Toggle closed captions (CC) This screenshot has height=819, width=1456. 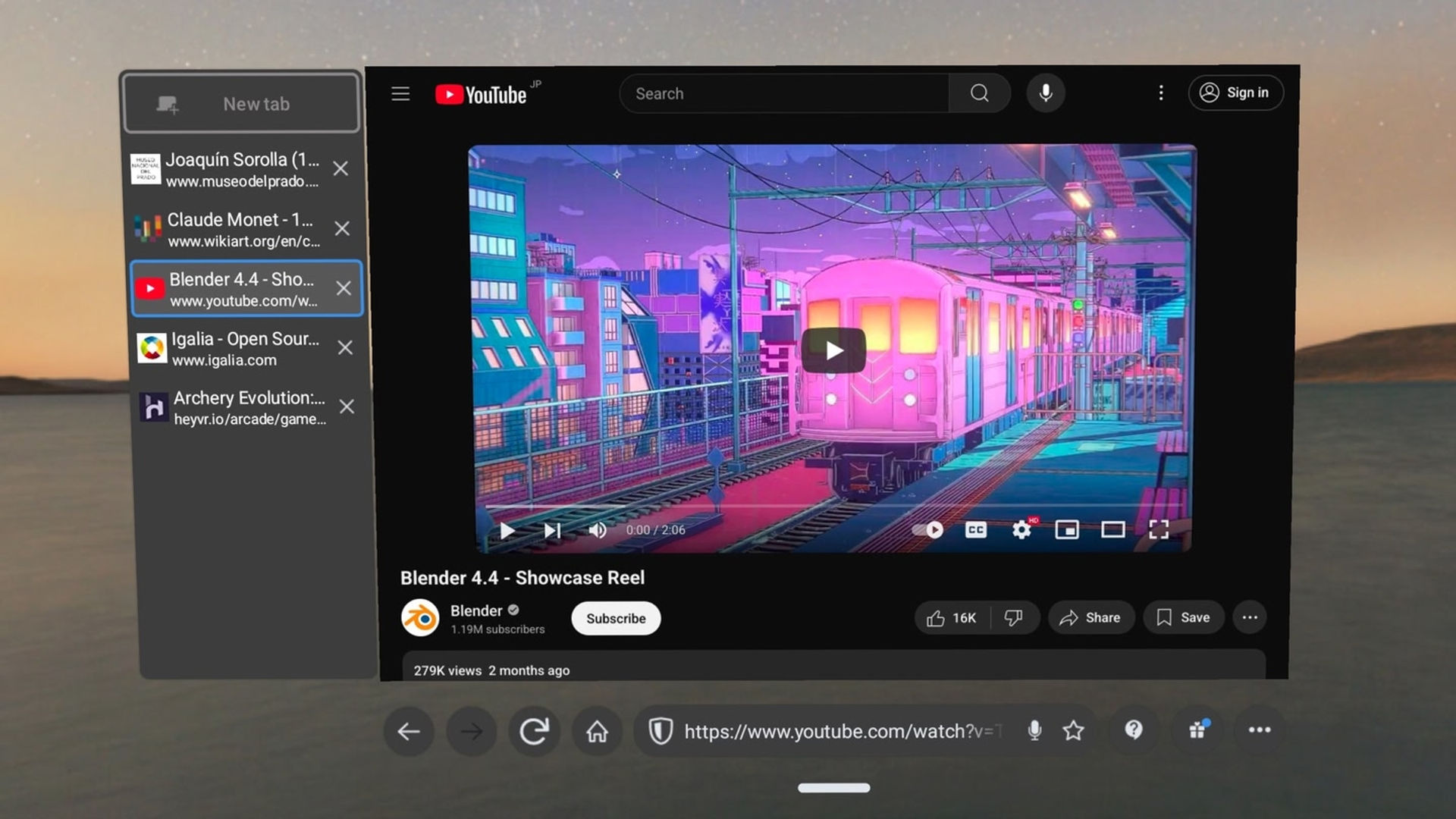976,529
